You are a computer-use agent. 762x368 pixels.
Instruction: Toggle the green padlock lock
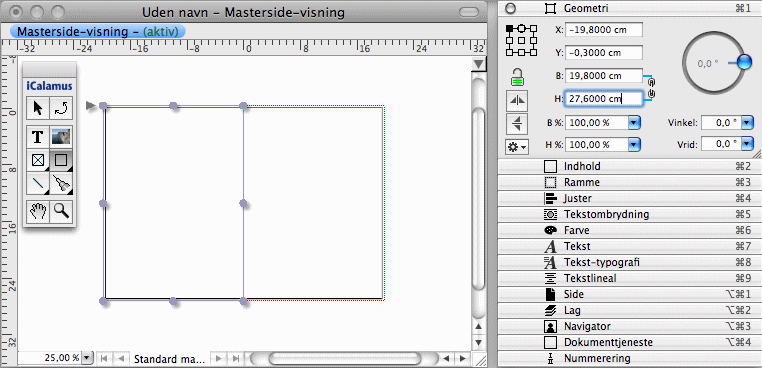[x=517, y=77]
